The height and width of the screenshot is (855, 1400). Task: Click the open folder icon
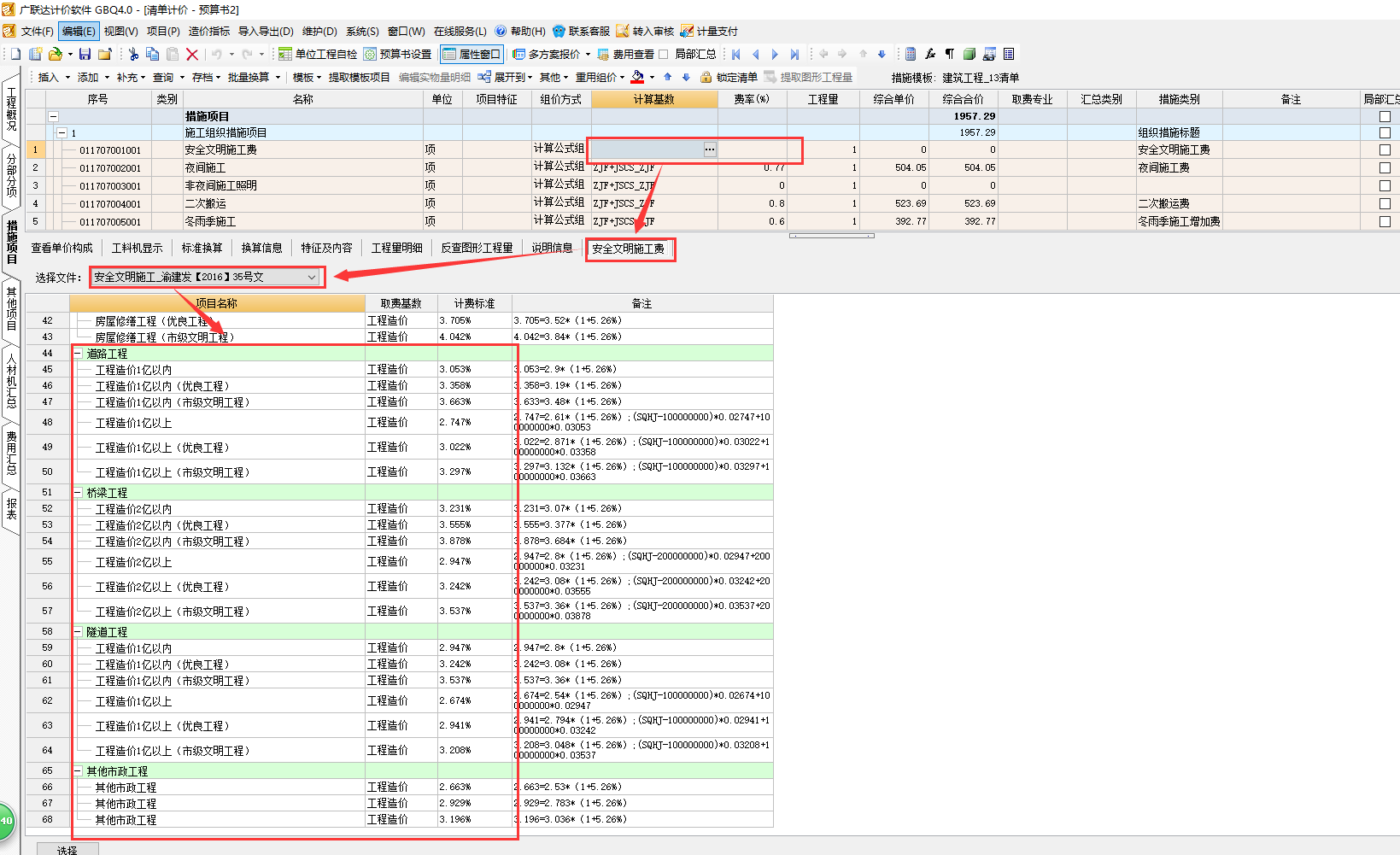click(x=56, y=54)
